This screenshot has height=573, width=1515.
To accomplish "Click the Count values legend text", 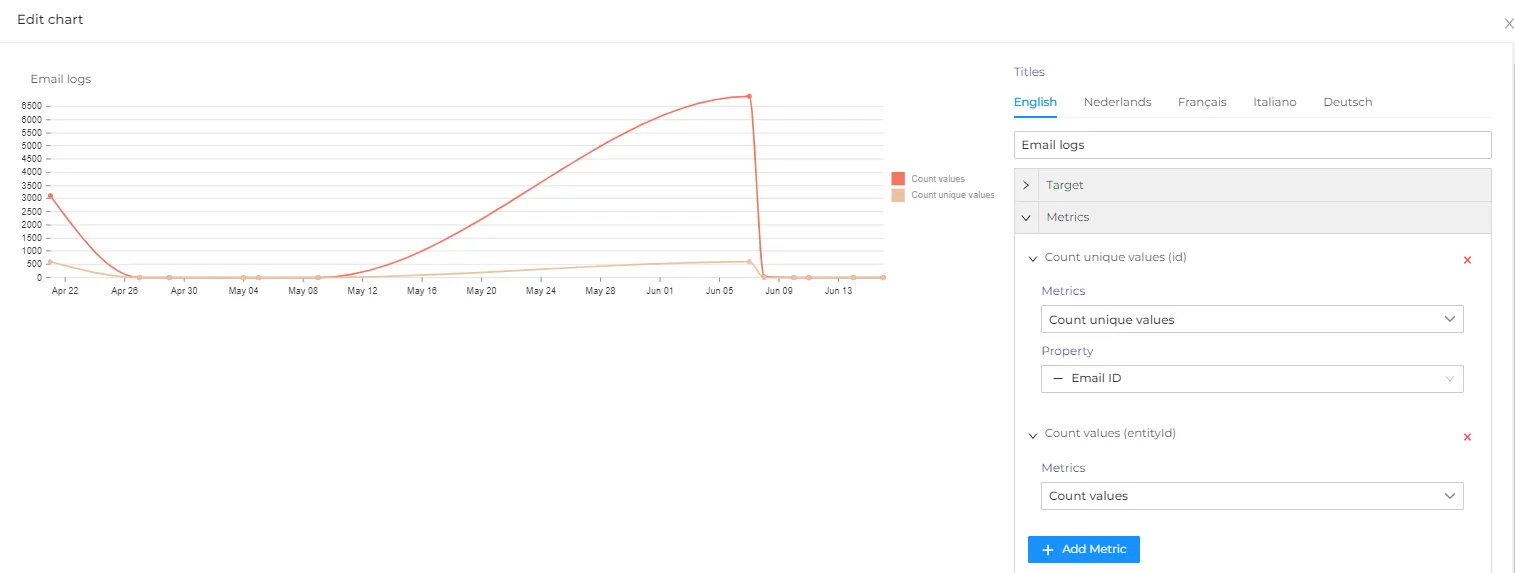I will (938, 179).
